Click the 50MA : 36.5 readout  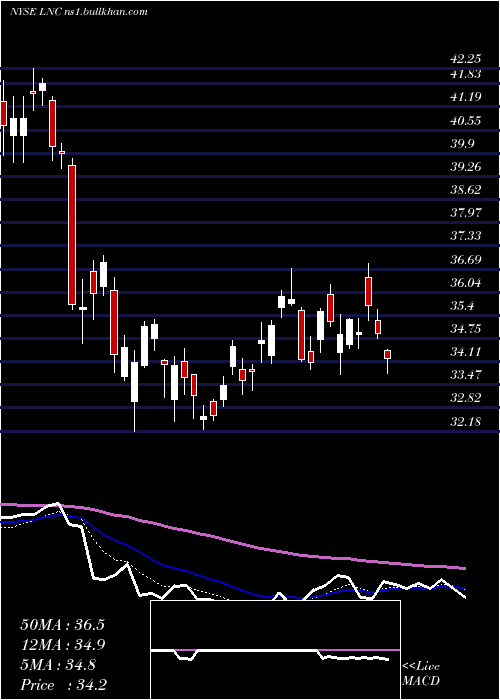pos(62,625)
